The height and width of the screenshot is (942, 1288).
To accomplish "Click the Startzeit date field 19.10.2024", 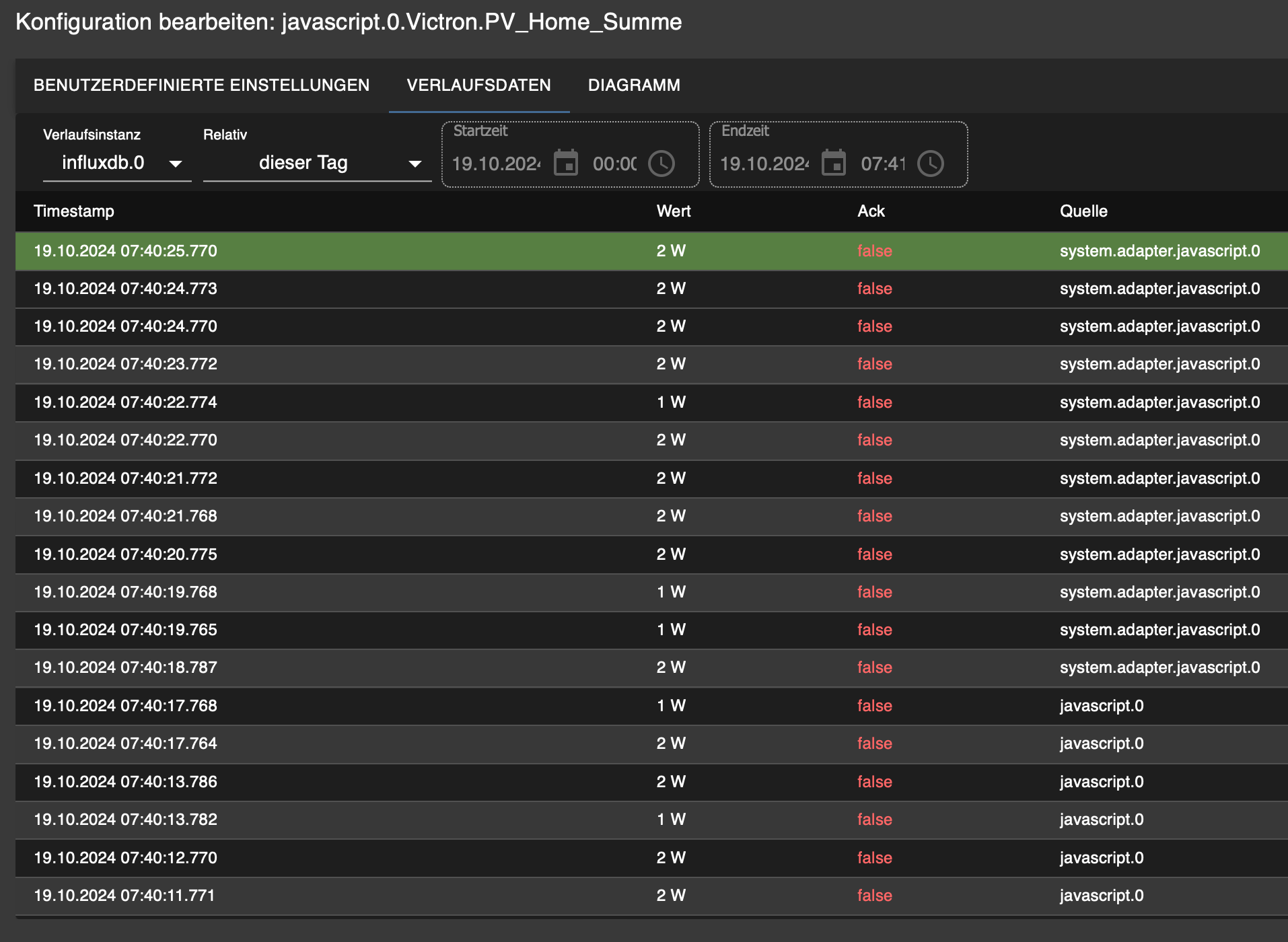I will (x=496, y=164).
